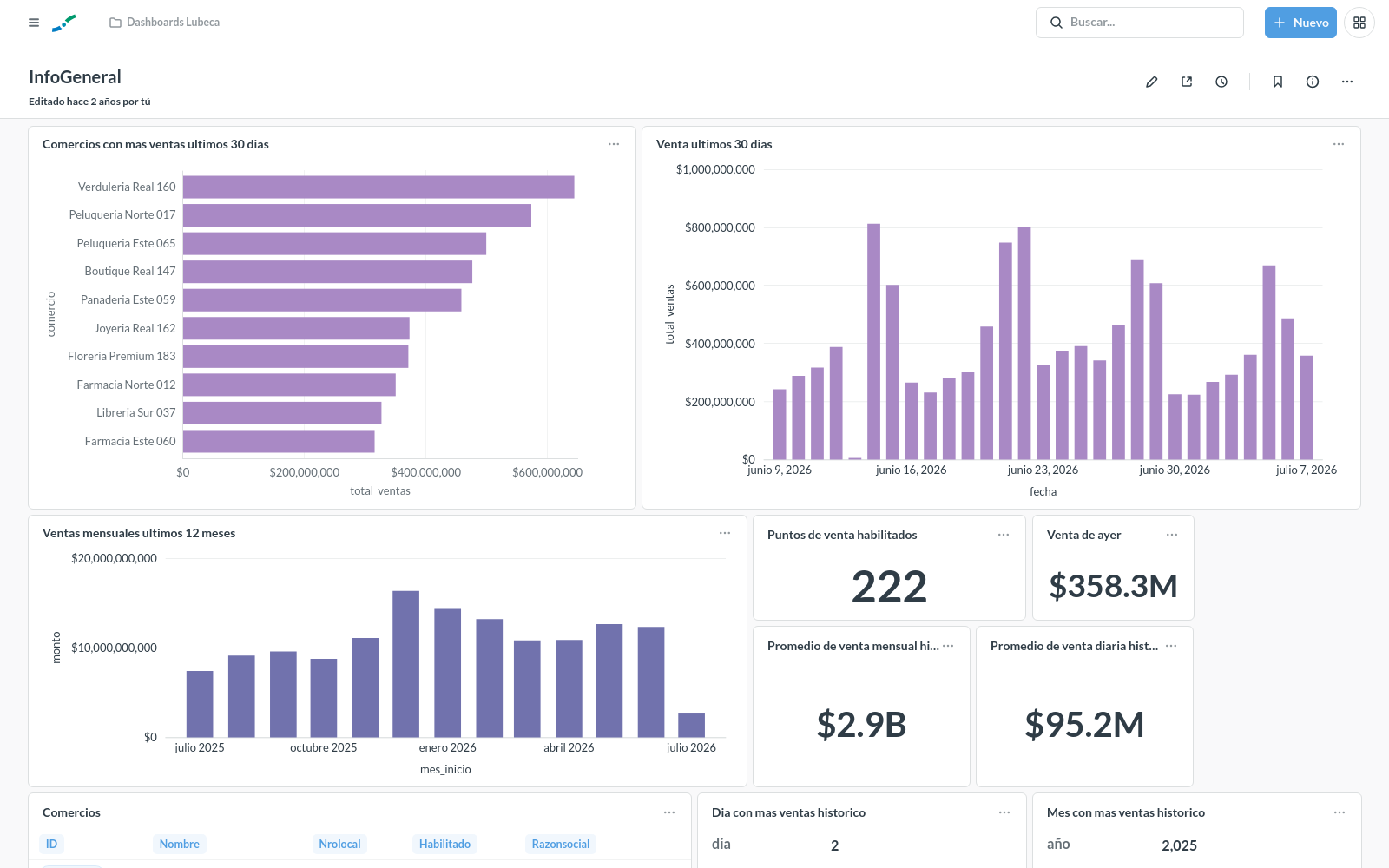
Task: Click the Farmacia Este 060 bar
Action: [279, 441]
